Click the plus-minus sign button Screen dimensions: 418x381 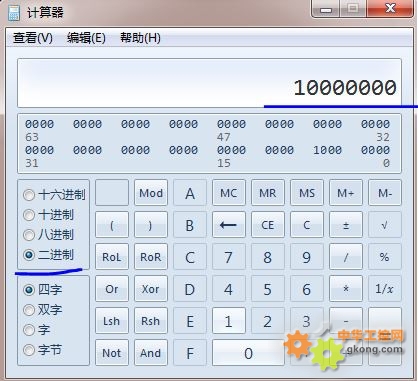point(346,225)
